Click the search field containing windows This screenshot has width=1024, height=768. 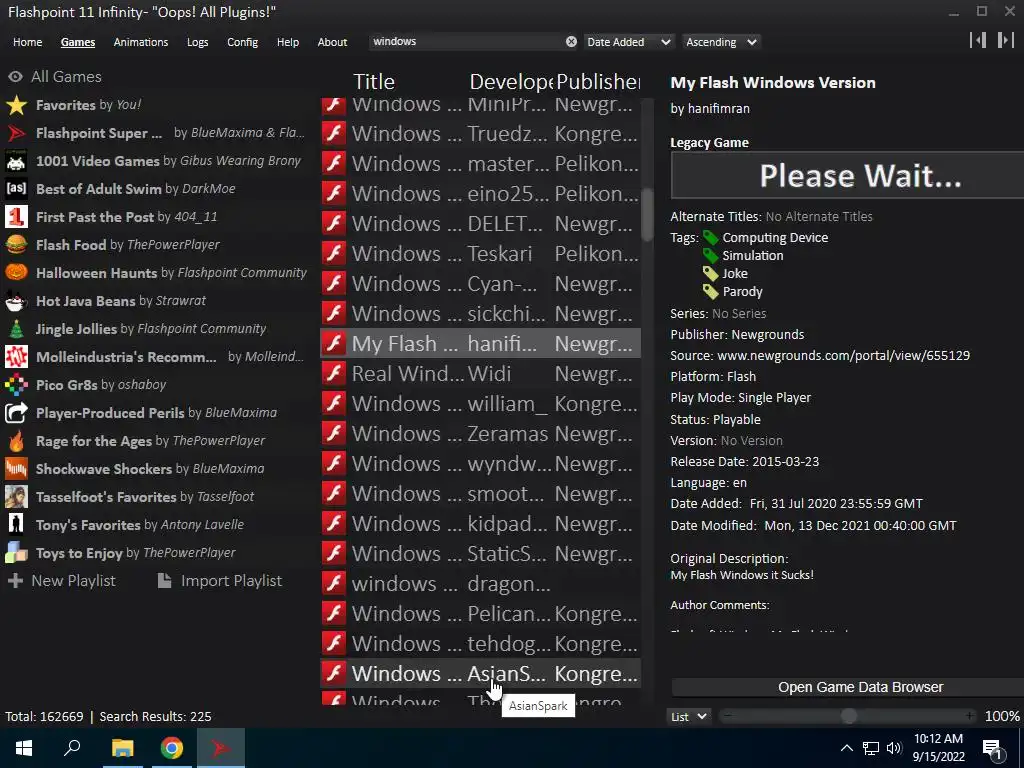click(467, 42)
